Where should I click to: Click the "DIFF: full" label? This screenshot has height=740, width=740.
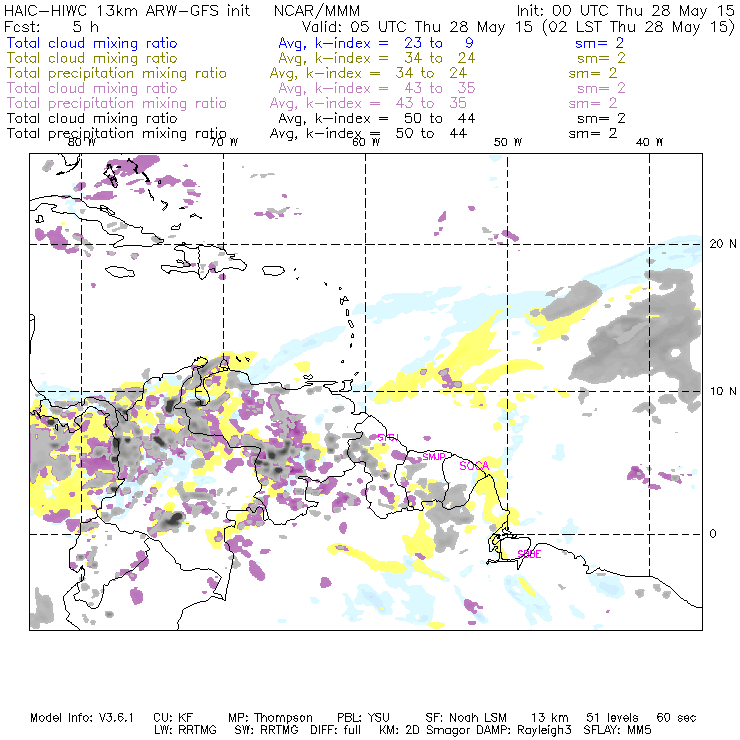coord(336,730)
